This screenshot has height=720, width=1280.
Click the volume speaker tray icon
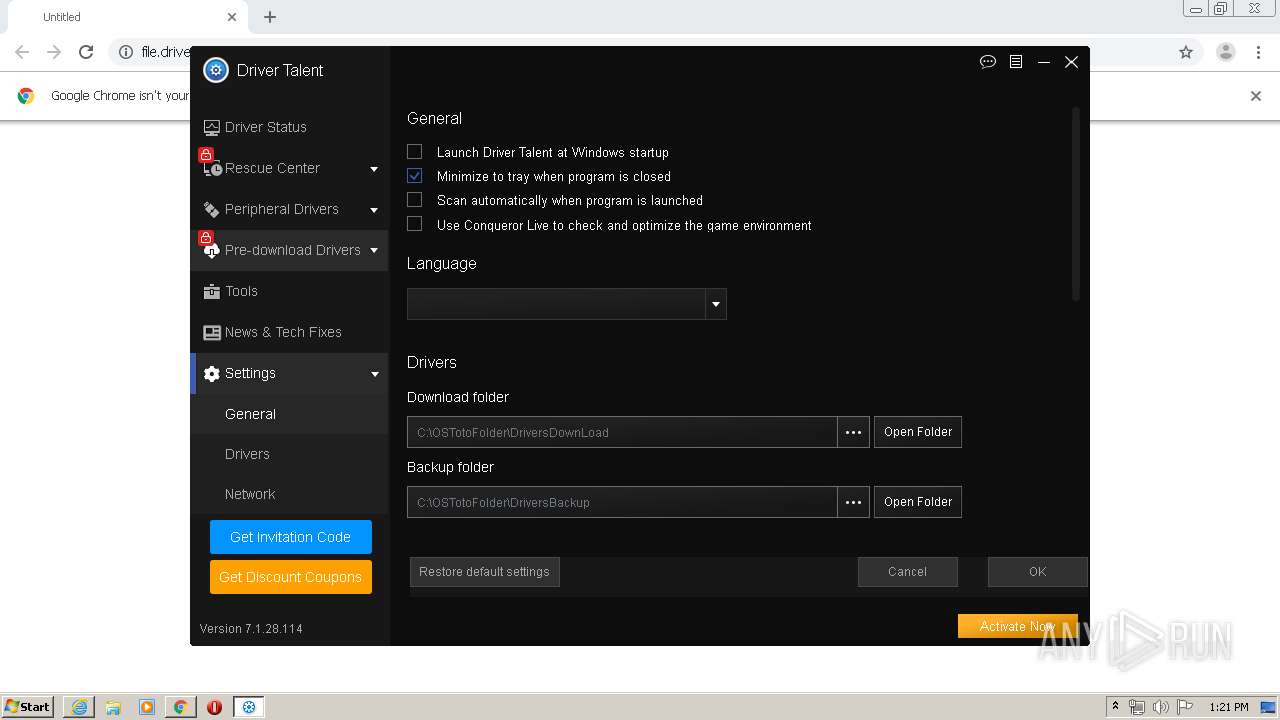click(x=1160, y=707)
